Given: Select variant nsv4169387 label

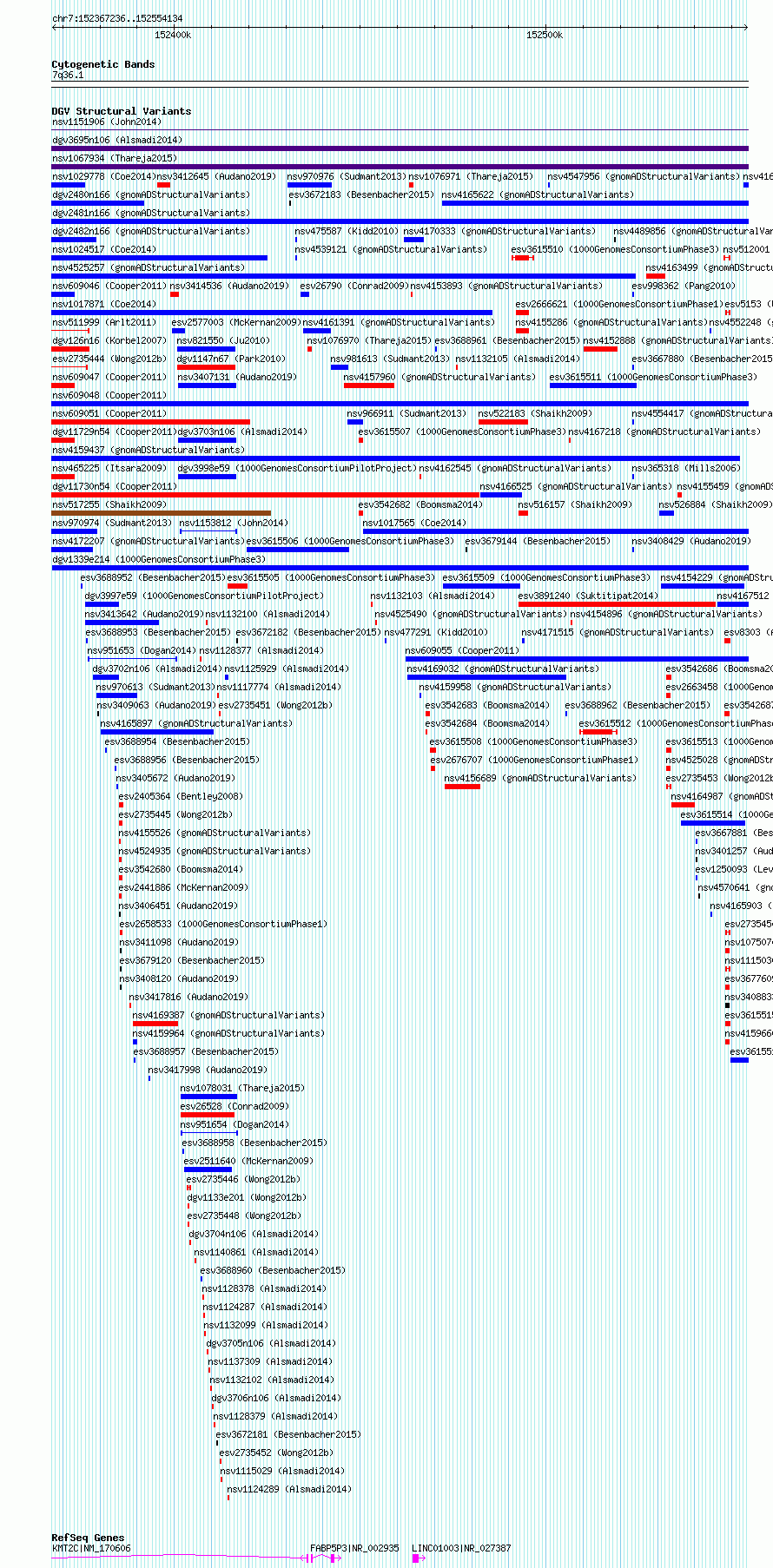Looking at the screenshot, I should 228,1016.
